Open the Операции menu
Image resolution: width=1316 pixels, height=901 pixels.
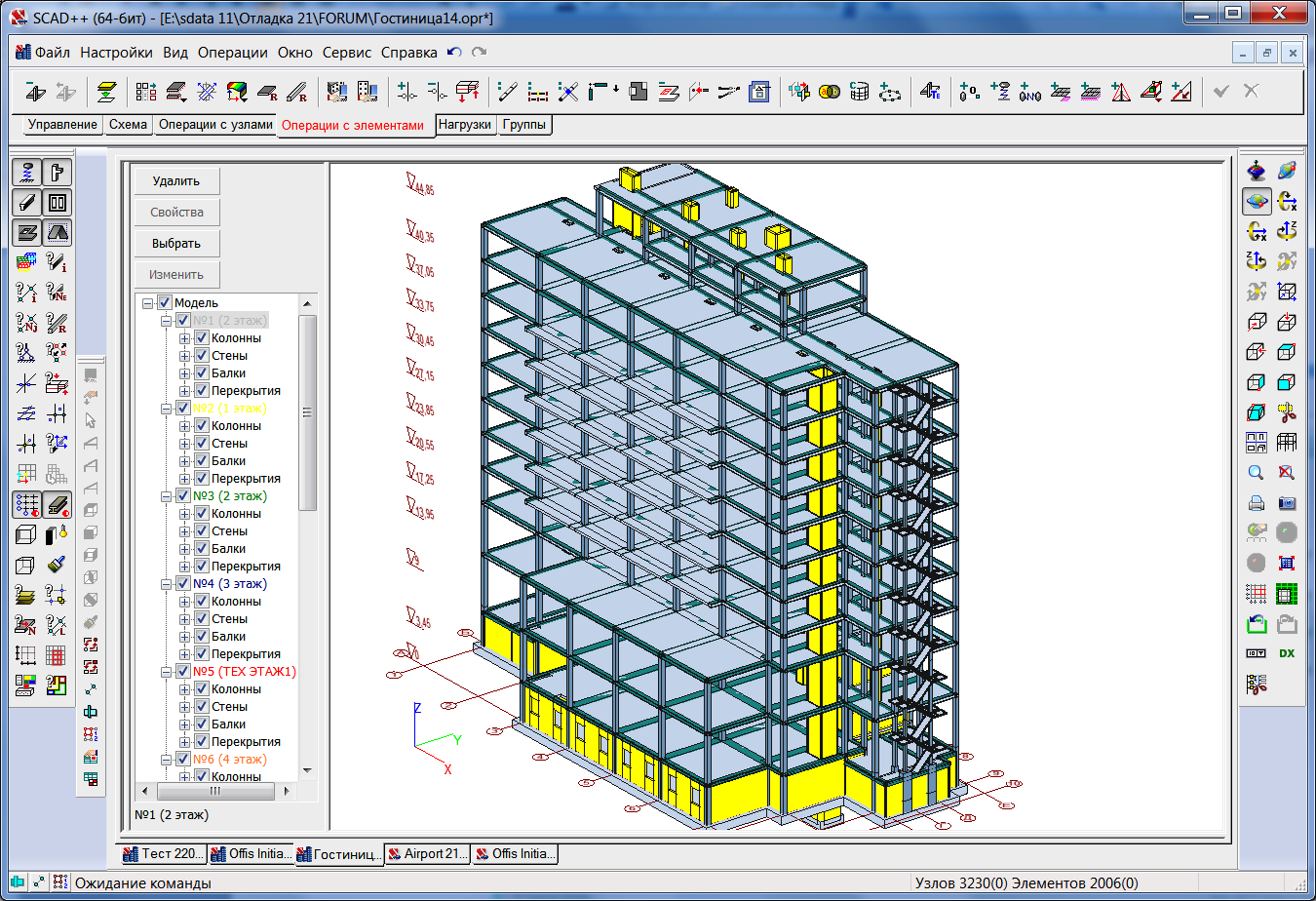(232, 53)
